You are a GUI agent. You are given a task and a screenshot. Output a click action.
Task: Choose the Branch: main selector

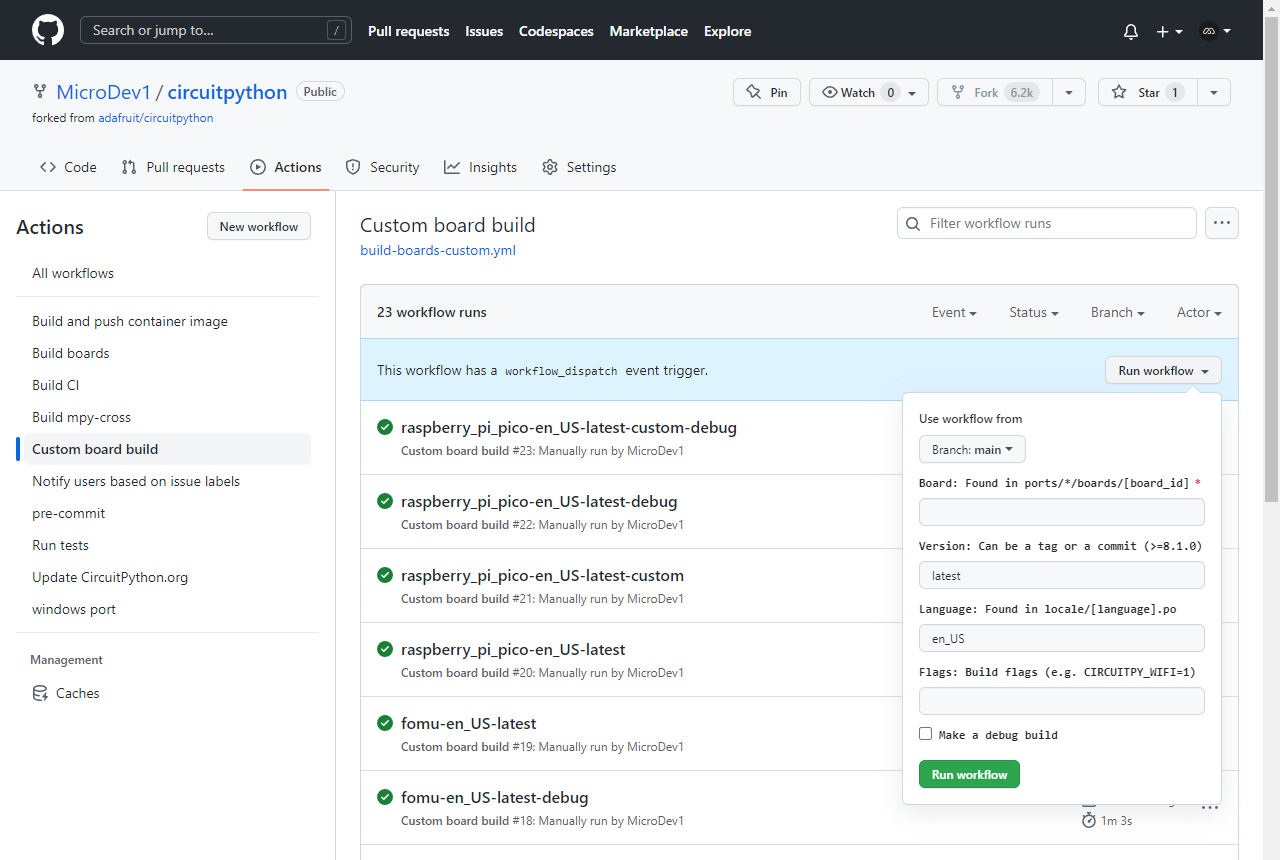[972, 449]
